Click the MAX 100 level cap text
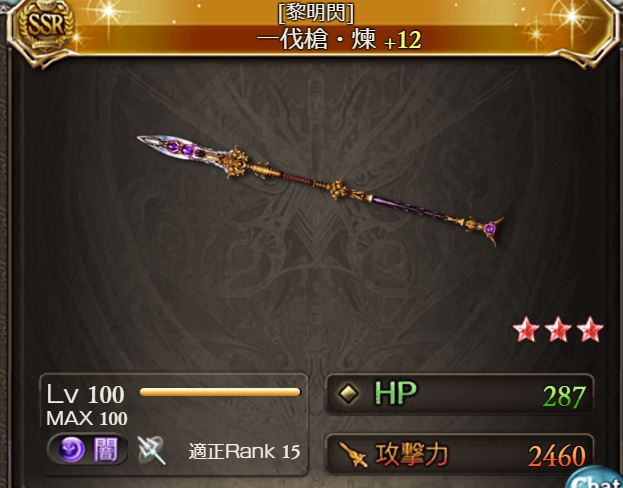This screenshot has height=488, width=623. pyautogui.click(x=87, y=418)
